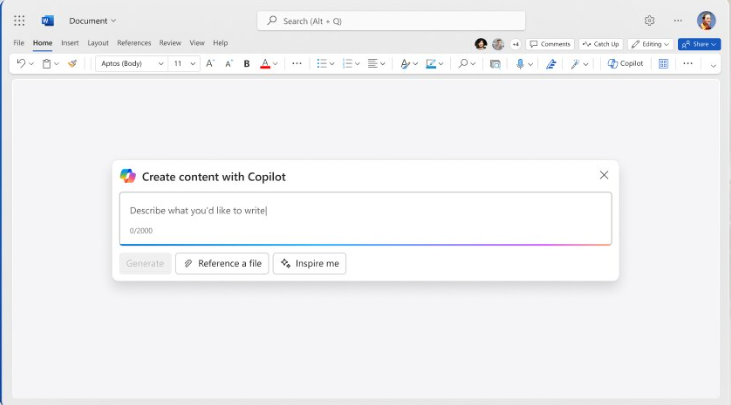Click the Paste clipboard icon
Screen dimensions: 731x405
pyautogui.click(x=46, y=64)
